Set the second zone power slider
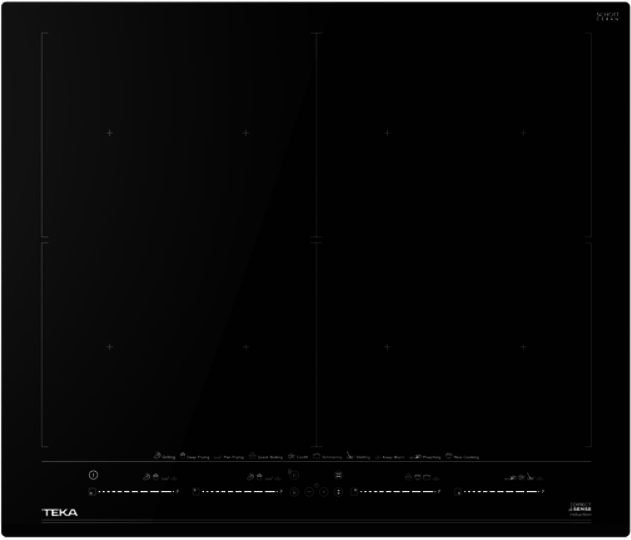 237,492
